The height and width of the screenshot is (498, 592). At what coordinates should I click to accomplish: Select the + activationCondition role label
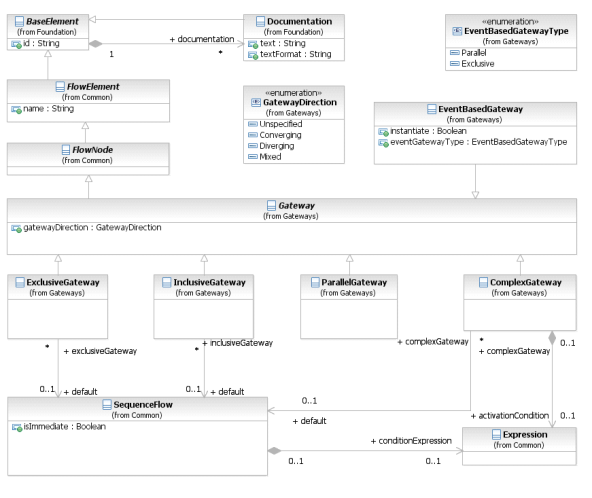(510, 416)
